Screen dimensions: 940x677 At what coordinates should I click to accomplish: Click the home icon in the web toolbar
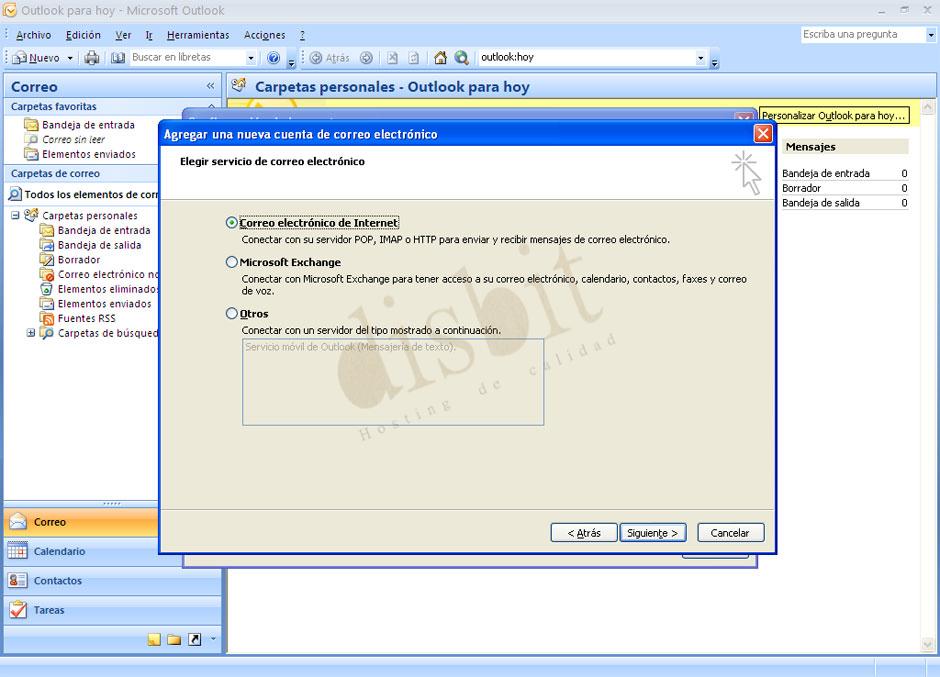pyautogui.click(x=440, y=57)
